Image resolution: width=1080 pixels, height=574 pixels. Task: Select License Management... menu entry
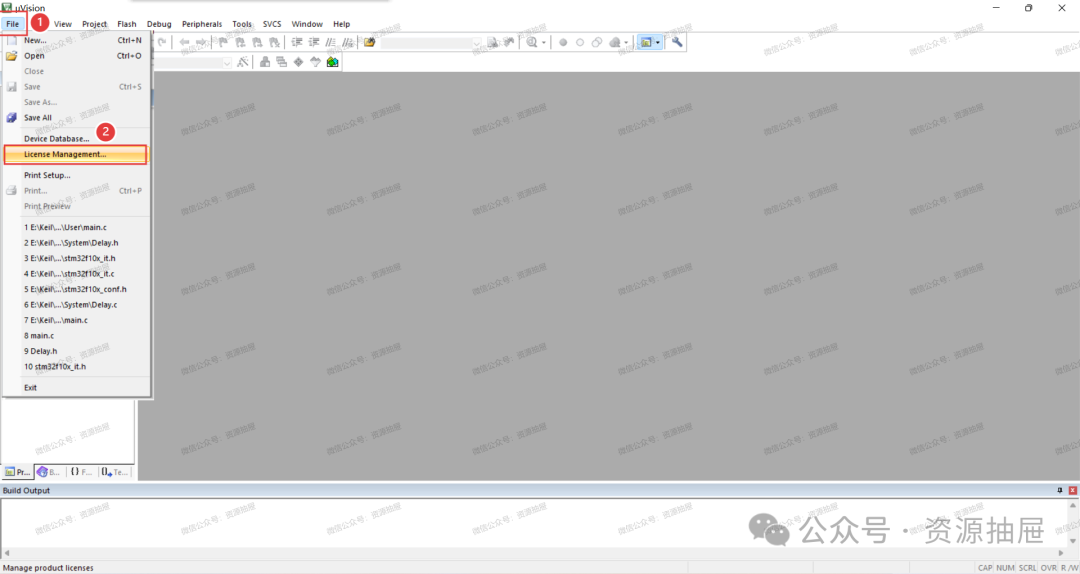pyautogui.click(x=76, y=154)
